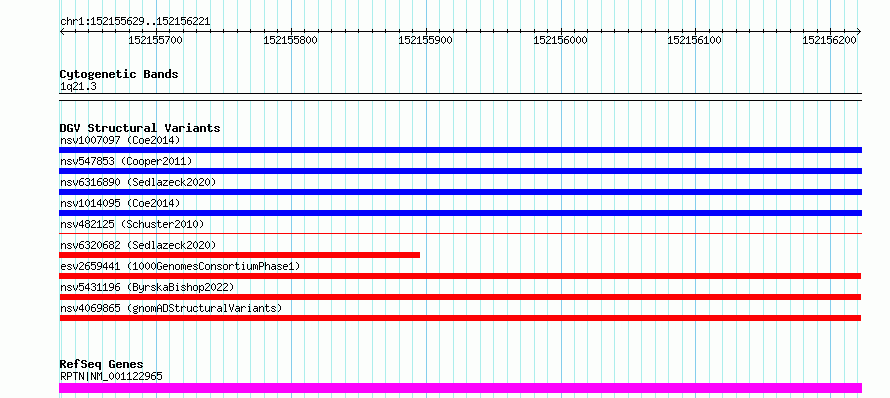Click the esv2659441 1000GenomesConsortiumPhase1 label
The height and width of the screenshot is (398, 890).
180,266
